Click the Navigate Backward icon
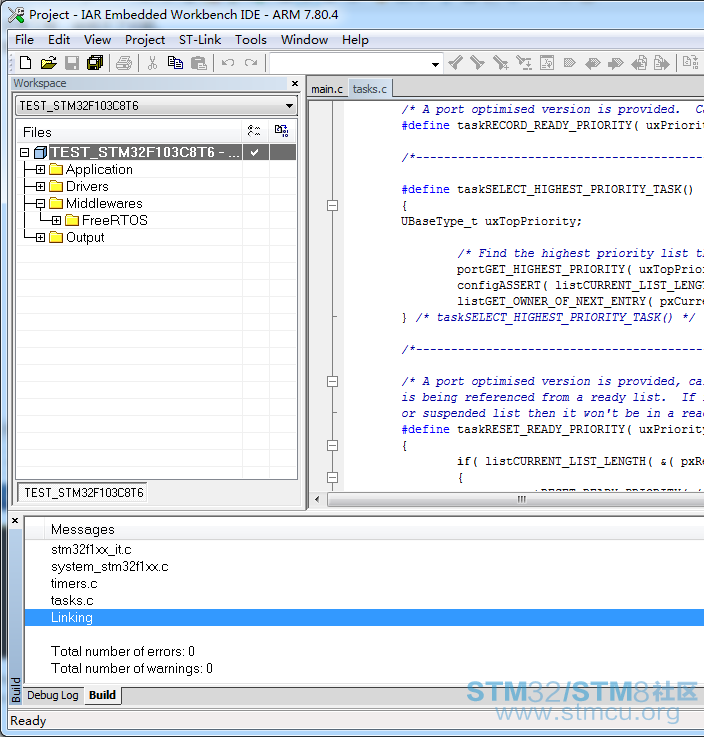This screenshot has height=737, width=704. [639, 63]
